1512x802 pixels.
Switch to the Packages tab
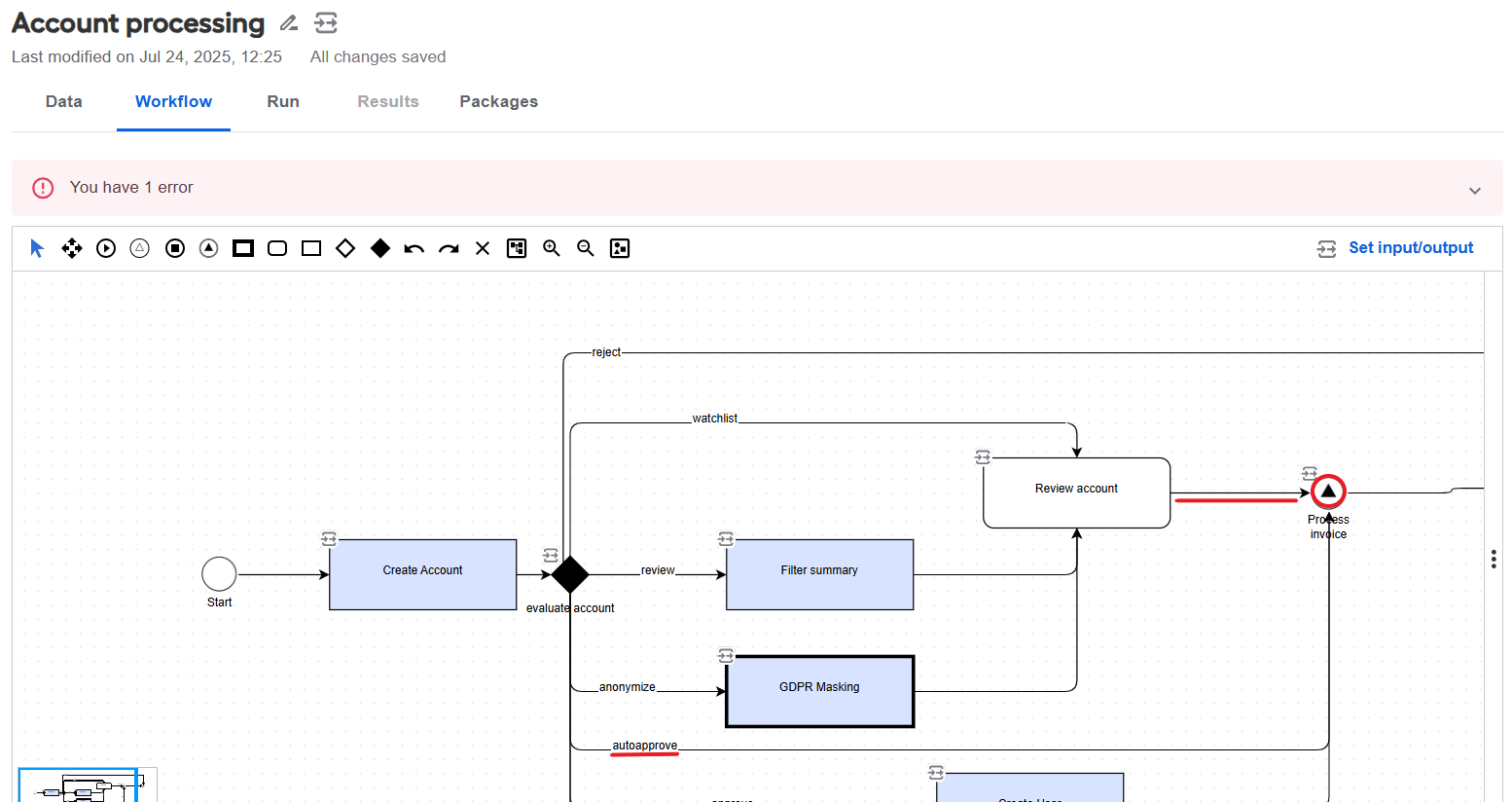499,101
